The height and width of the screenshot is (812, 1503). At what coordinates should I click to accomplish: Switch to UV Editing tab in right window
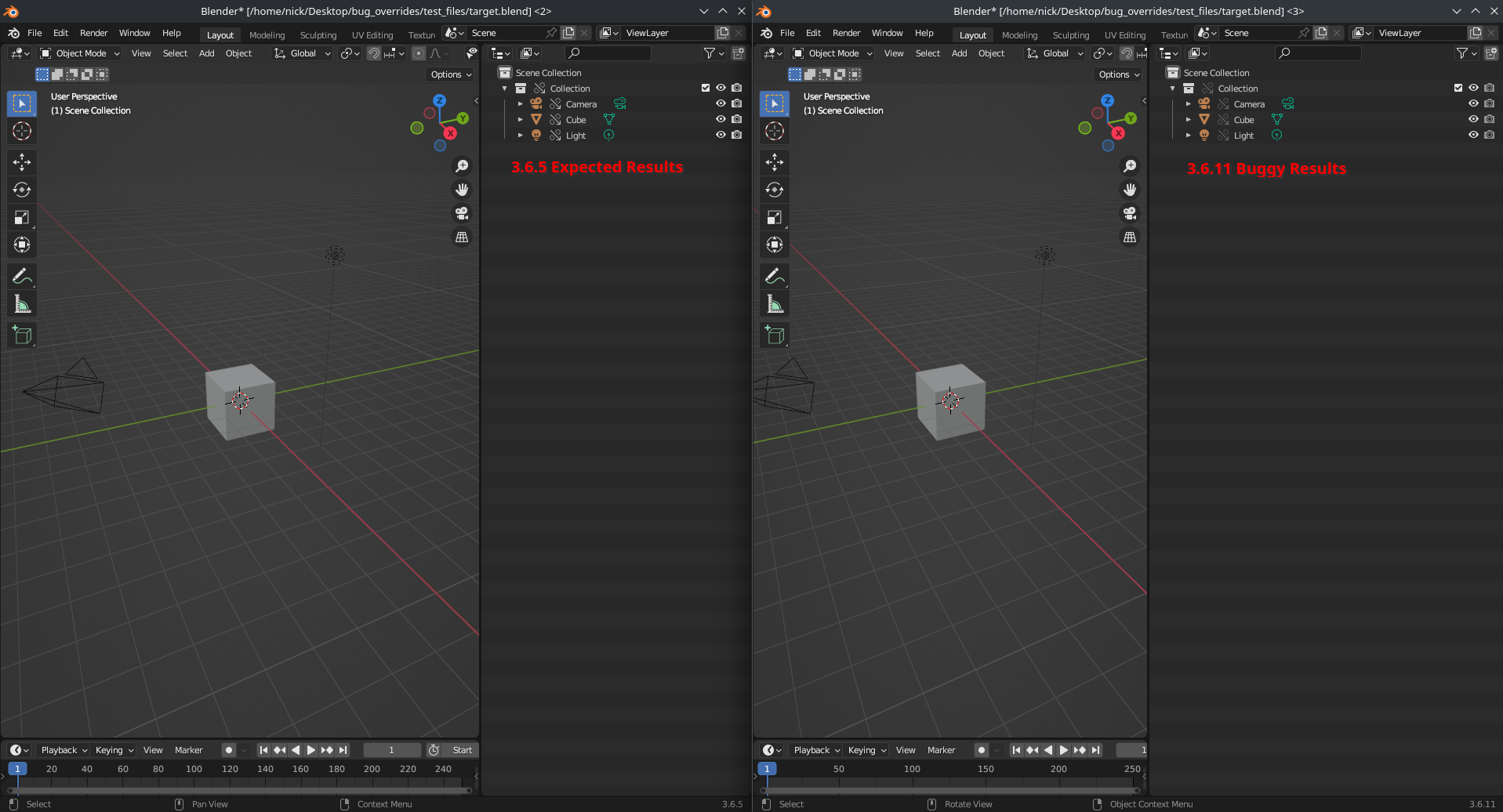pyautogui.click(x=1125, y=34)
